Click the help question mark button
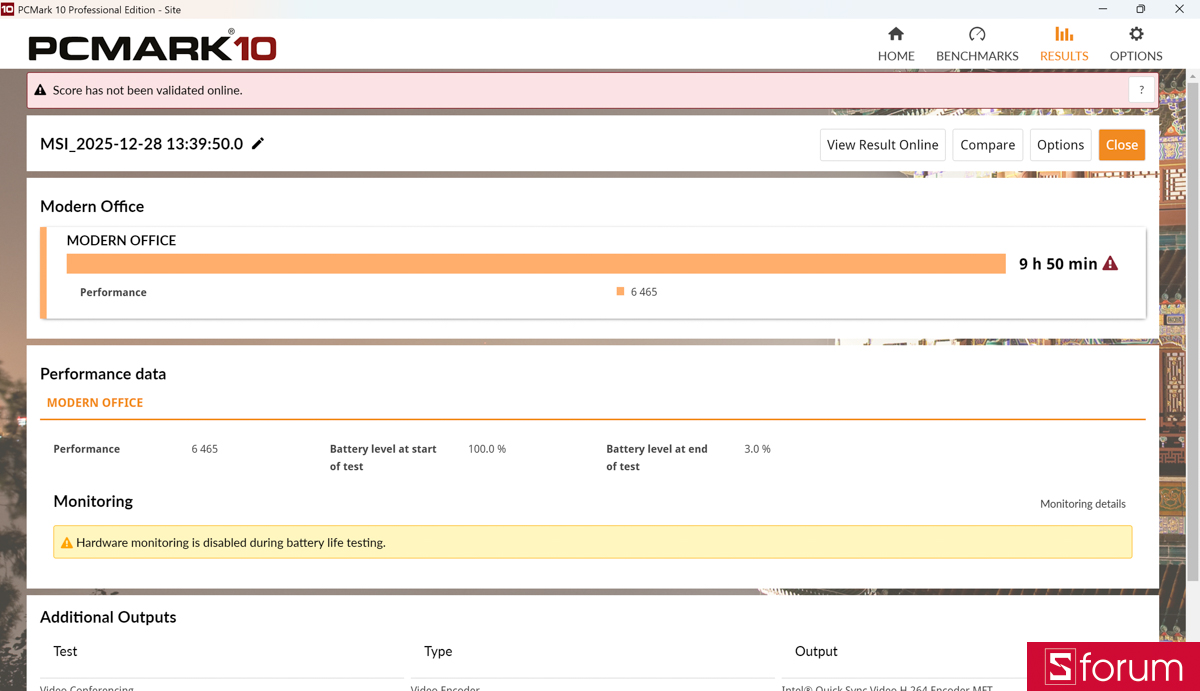Viewport: 1200px width, 691px height. coord(1141,90)
